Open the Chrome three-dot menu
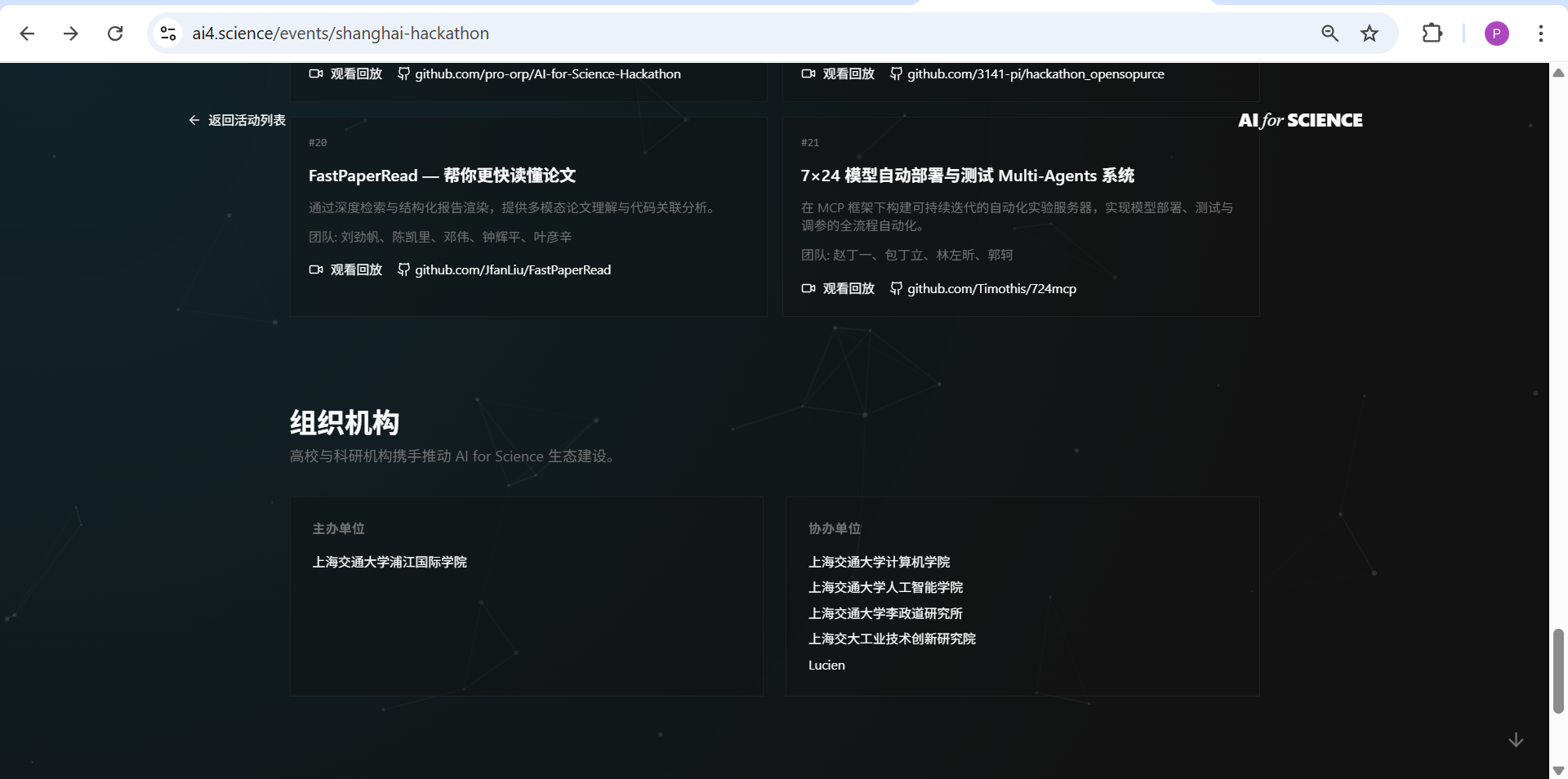The image size is (1568, 779). (1540, 33)
